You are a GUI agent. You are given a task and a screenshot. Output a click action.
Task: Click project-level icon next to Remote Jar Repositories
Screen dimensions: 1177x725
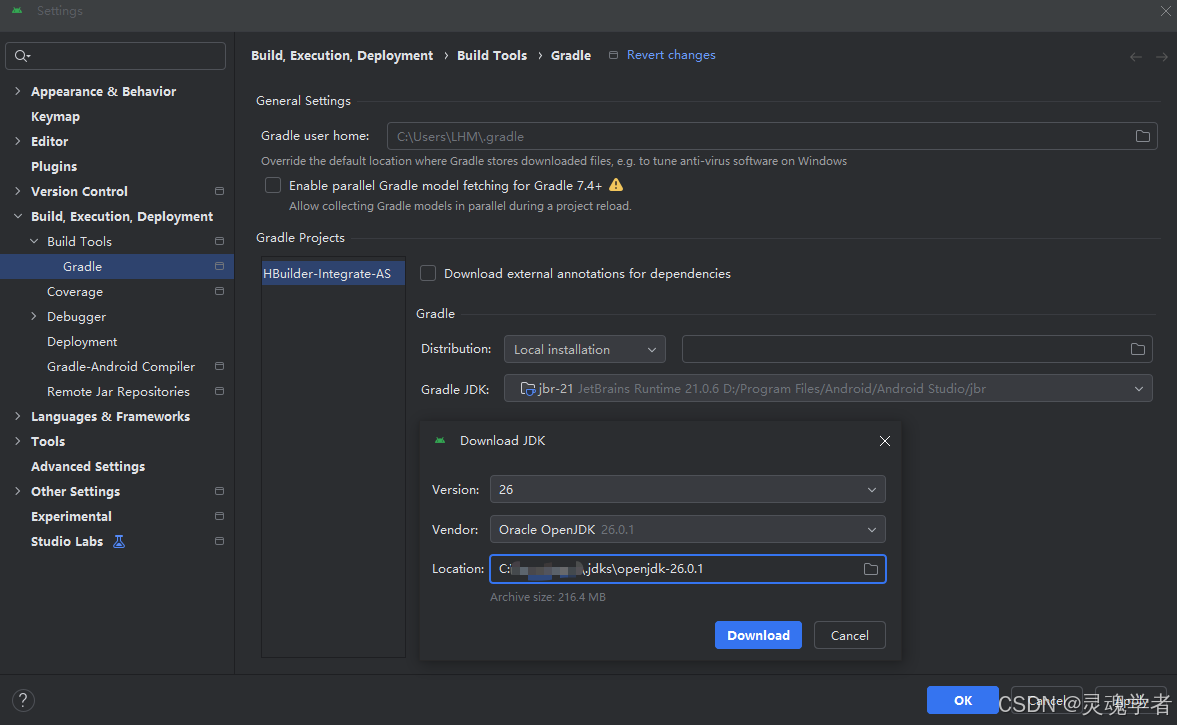tap(219, 391)
